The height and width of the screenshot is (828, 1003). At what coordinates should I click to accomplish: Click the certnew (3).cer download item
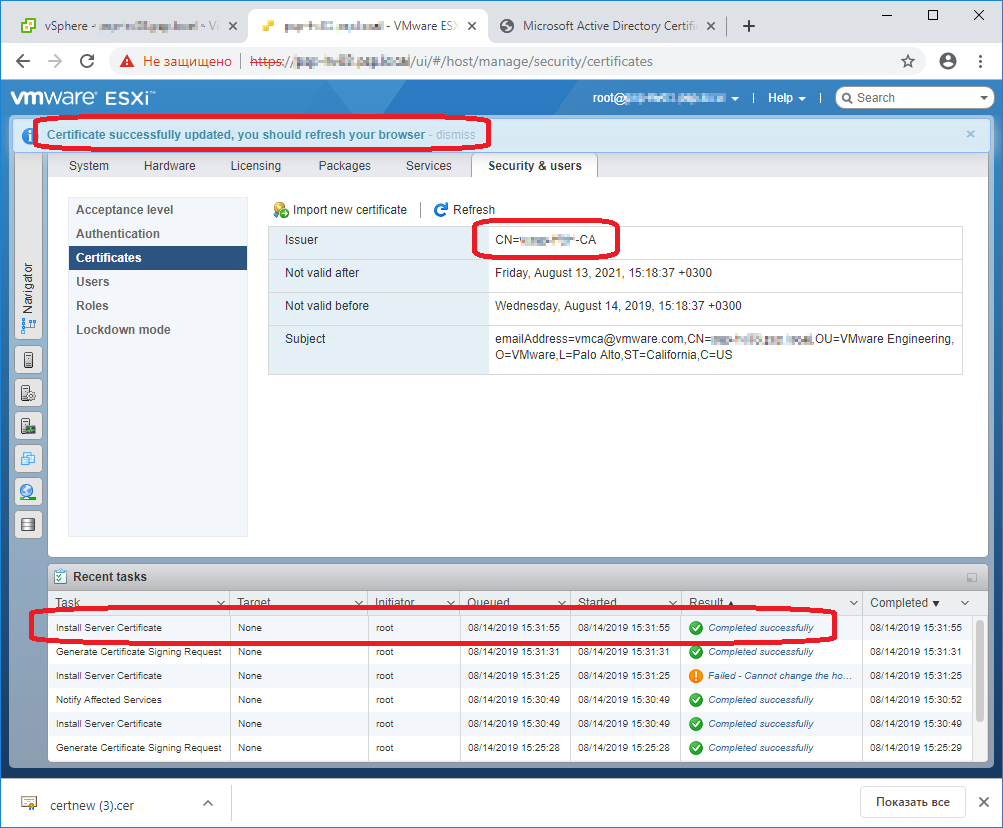pos(92,805)
